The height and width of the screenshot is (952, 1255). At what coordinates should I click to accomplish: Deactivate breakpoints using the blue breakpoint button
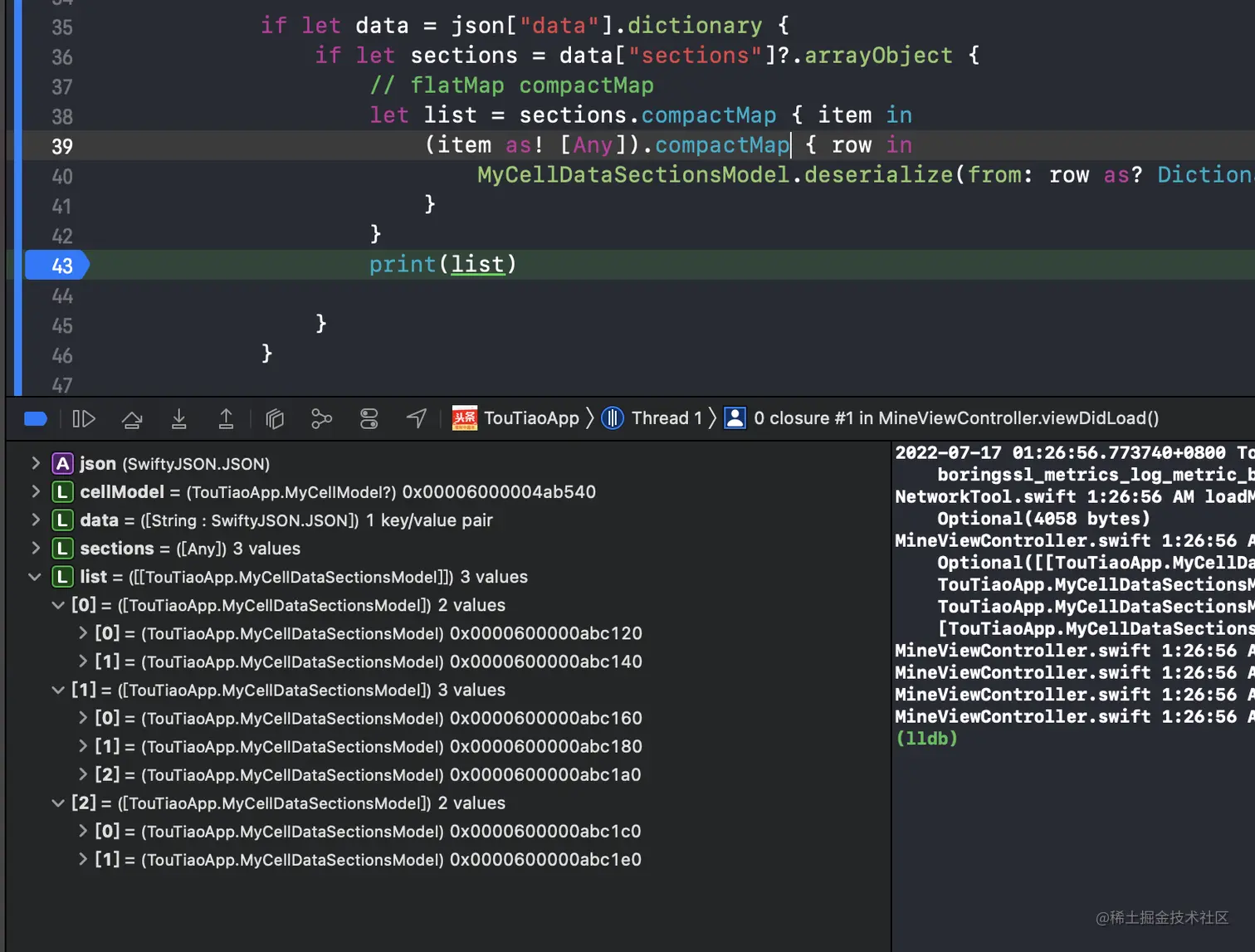pos(36,418)
